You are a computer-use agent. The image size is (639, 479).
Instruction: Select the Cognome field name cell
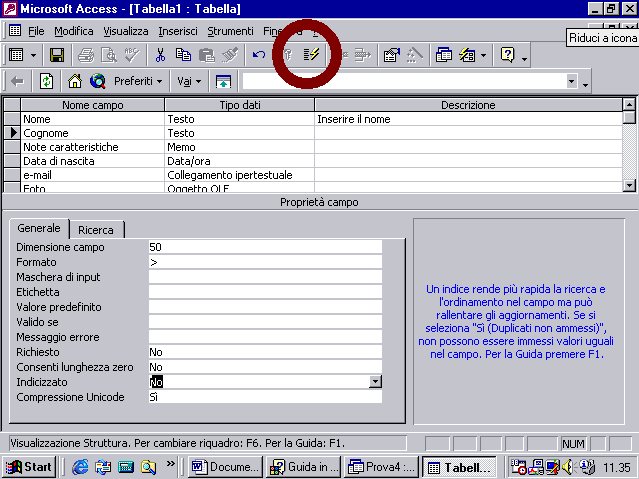pos(93,133)
